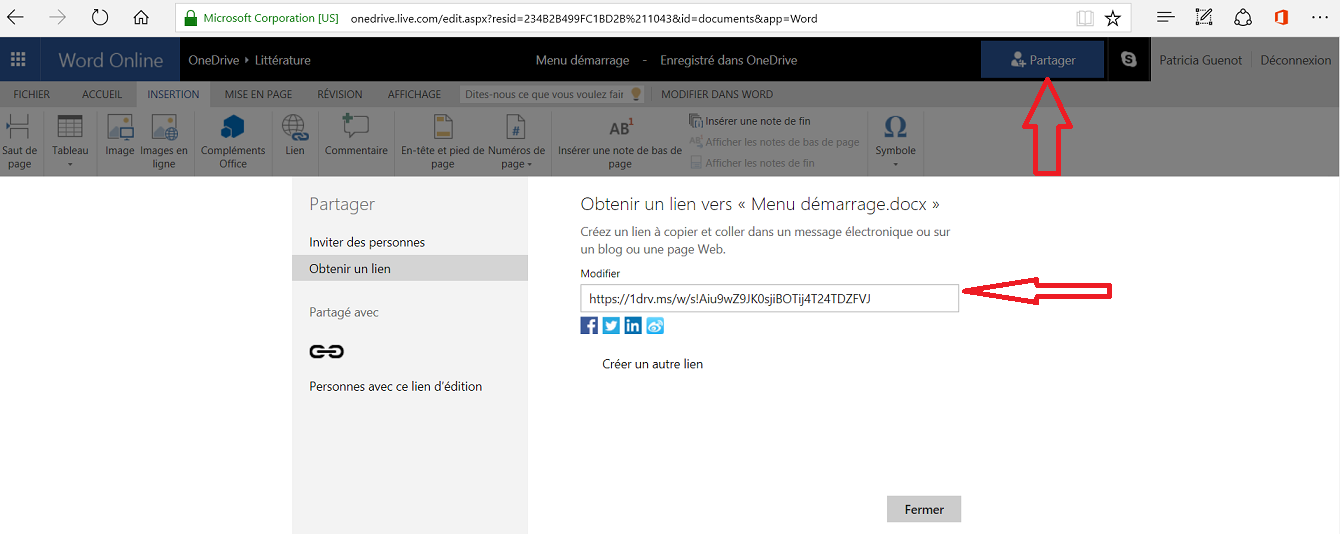1340x534 pixels.
Task: Open reading view book icon
Action: click(1085, 18)
